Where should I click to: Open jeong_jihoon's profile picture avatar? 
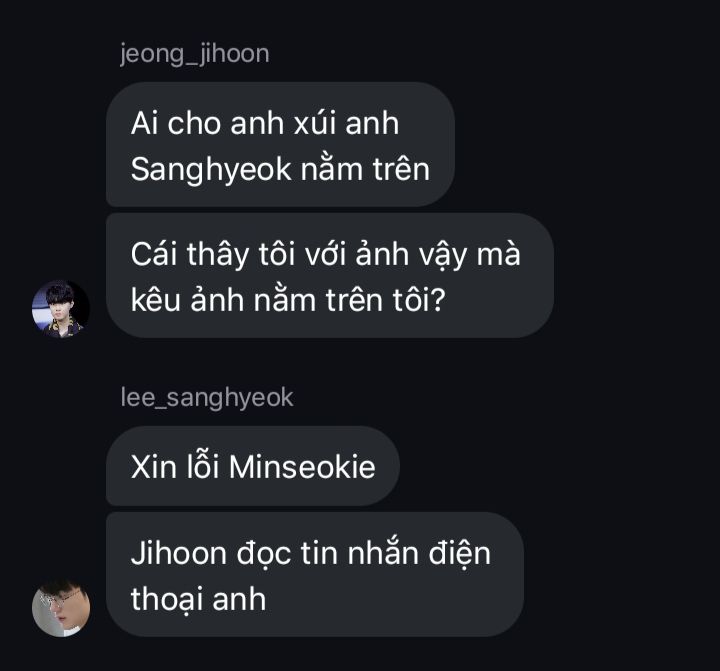(x=61, y=309)
